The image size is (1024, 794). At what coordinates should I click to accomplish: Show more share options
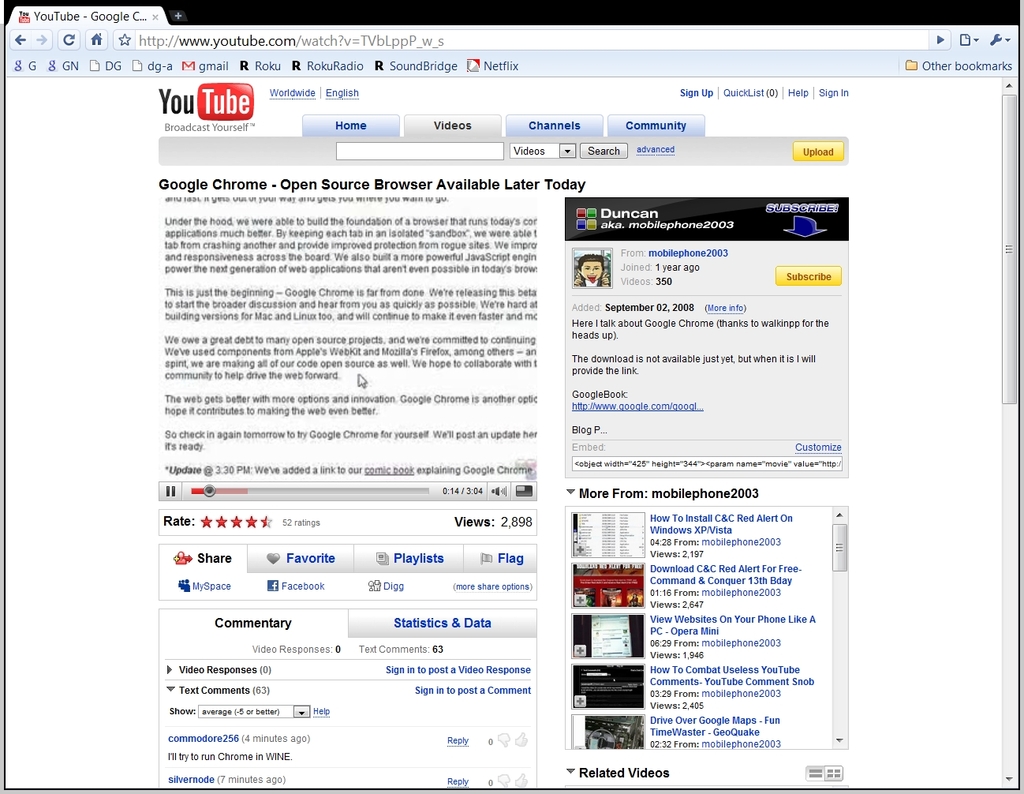coord(492,586)
